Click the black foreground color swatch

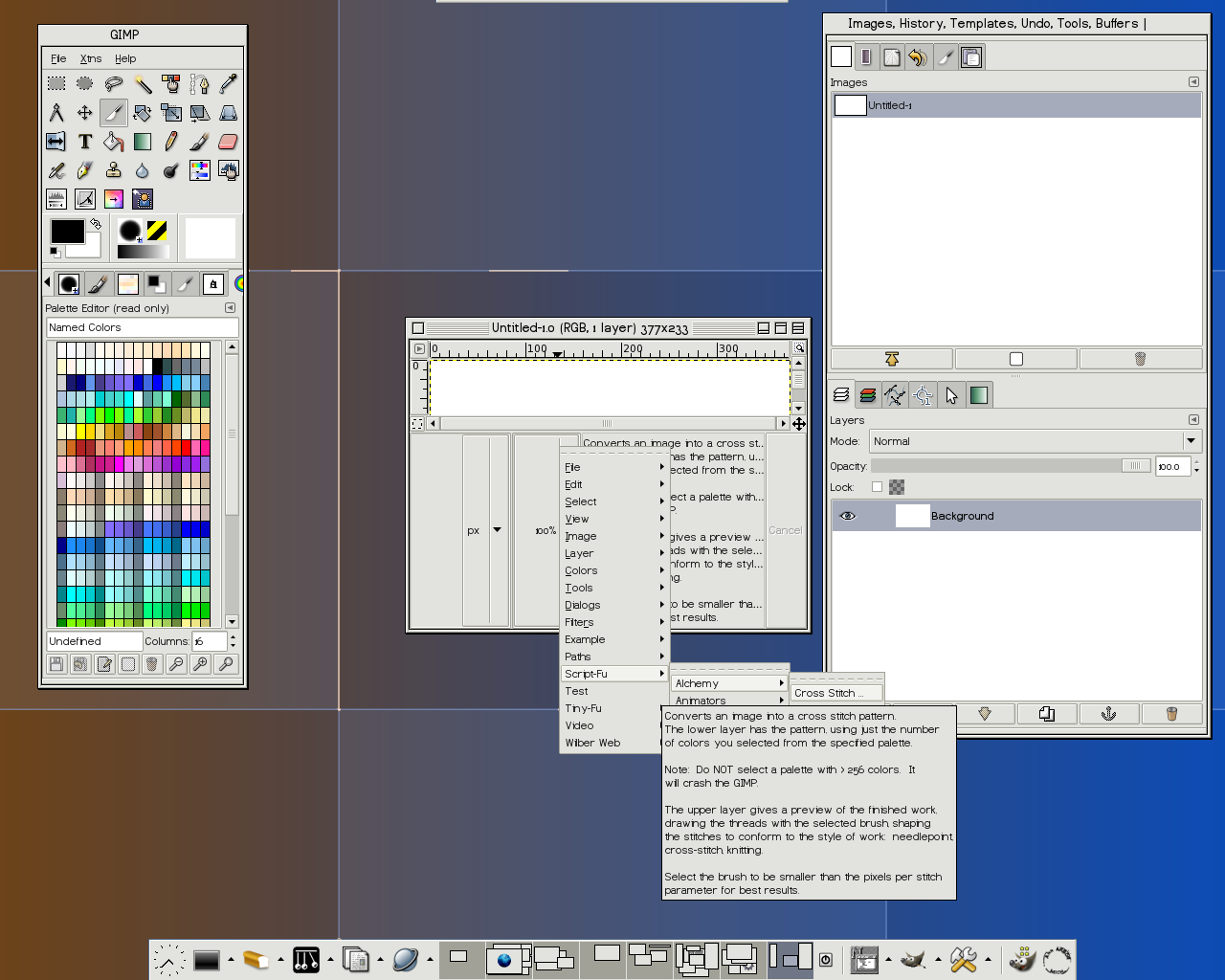pos(67,231)
